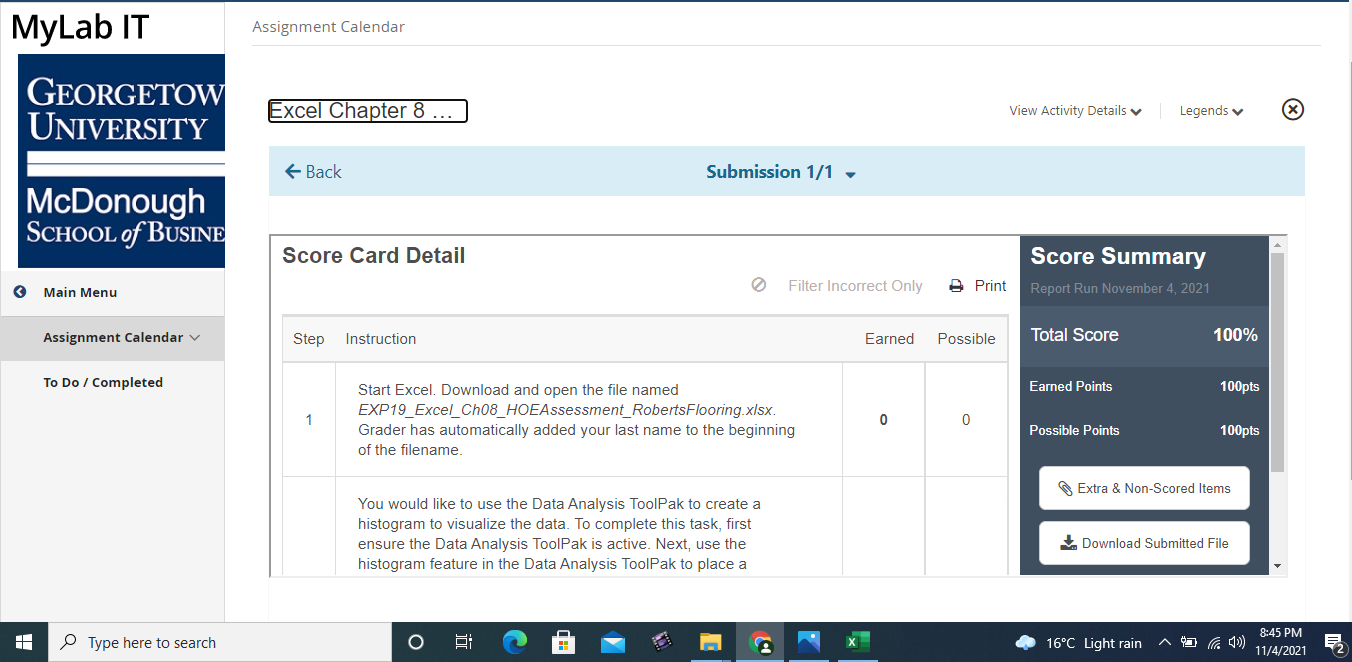Image resolution: width=1352 pixels, height=662 pixels.
Task: Click the Main Menu back chevron icon
Action: 20,292
